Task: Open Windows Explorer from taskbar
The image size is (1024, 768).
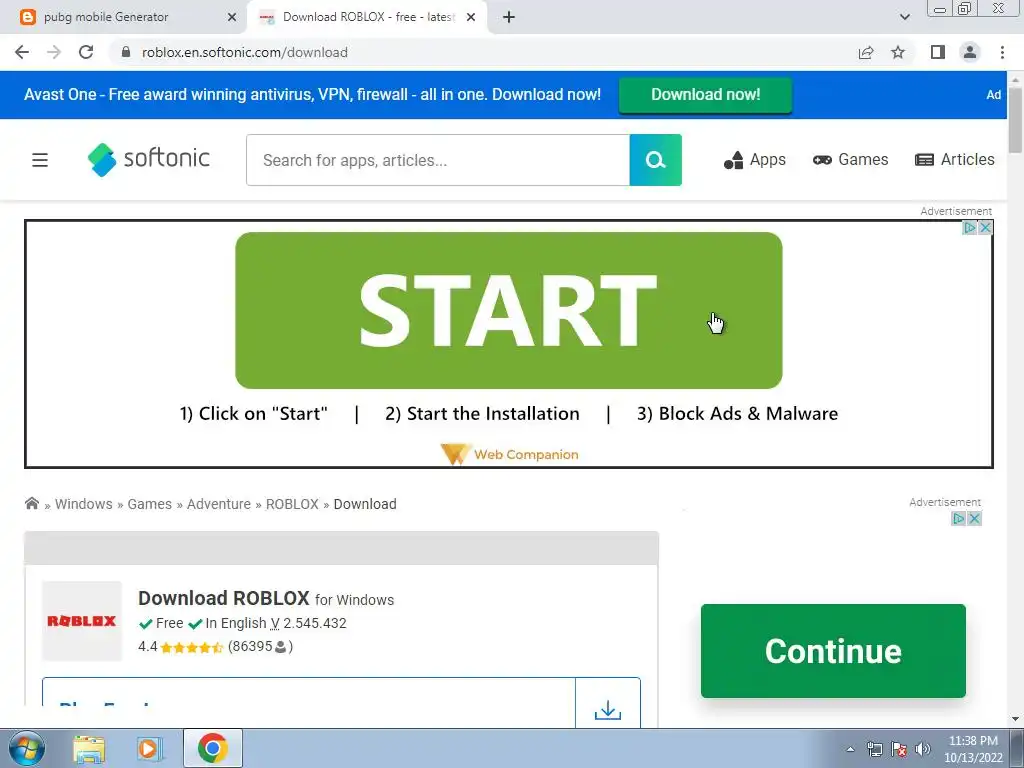Action: (x=89, y=748)
